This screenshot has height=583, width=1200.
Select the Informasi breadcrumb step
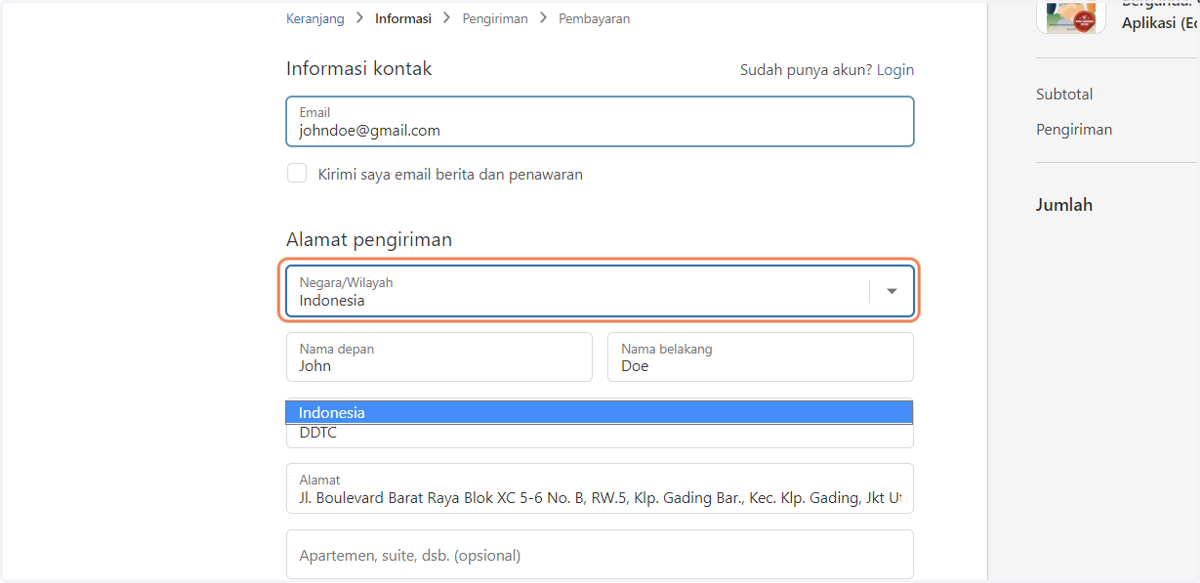pyautogui.click(x=403, y=18)
